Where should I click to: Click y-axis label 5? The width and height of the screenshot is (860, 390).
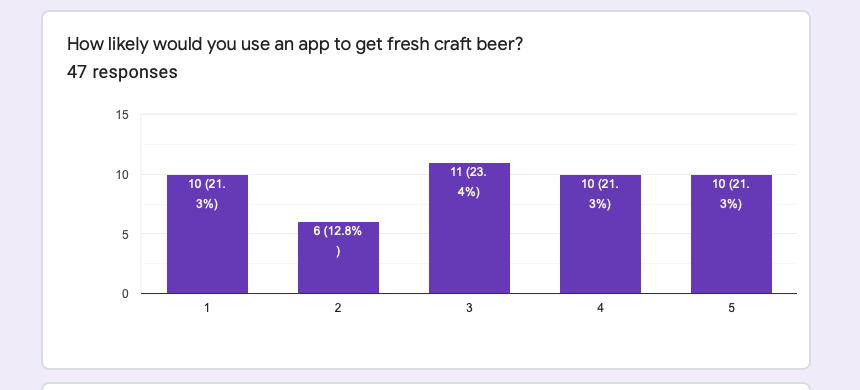point(125,234)
